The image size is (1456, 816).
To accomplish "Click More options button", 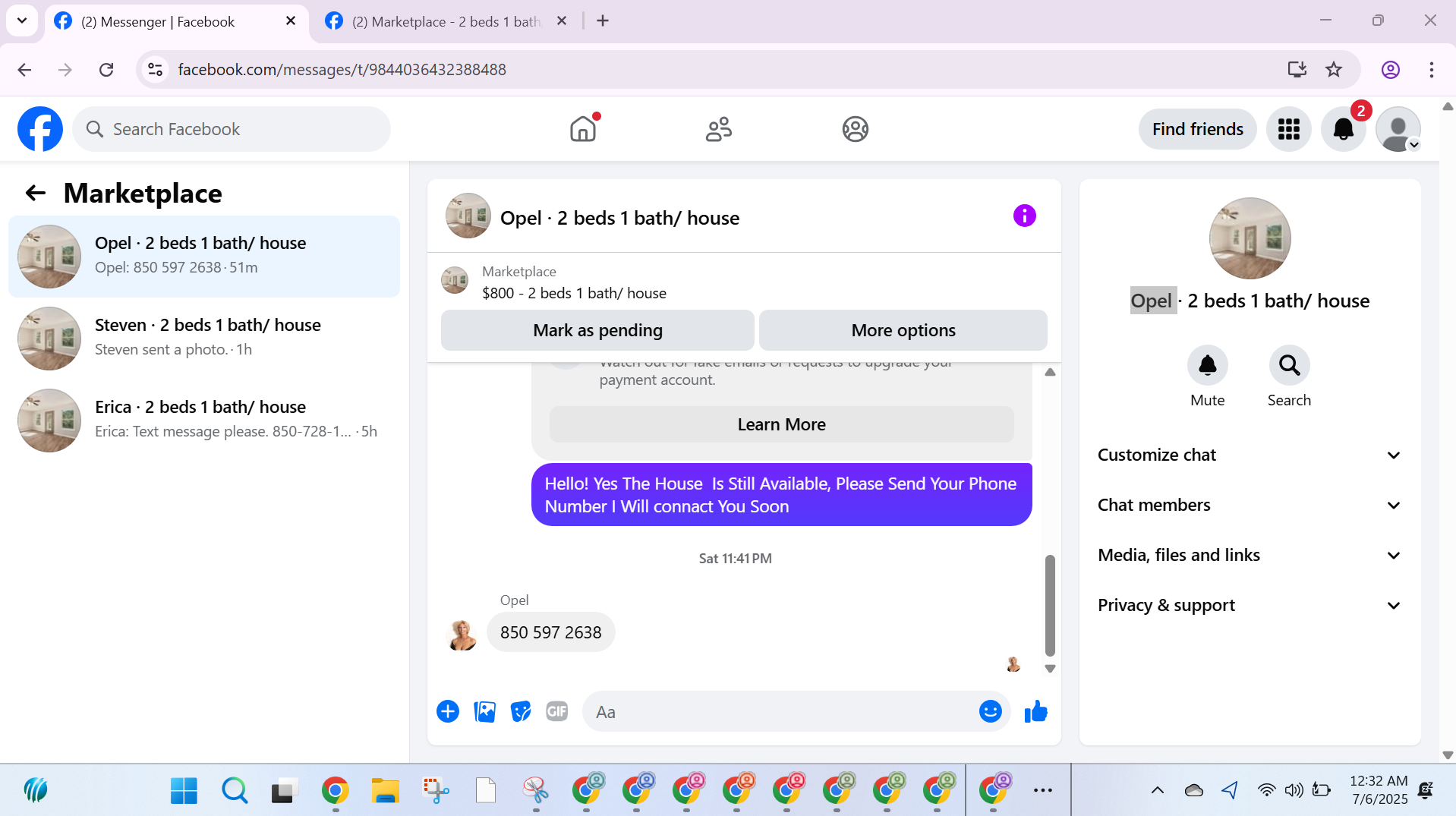I will pyautogui.click(x=903, y=330).
